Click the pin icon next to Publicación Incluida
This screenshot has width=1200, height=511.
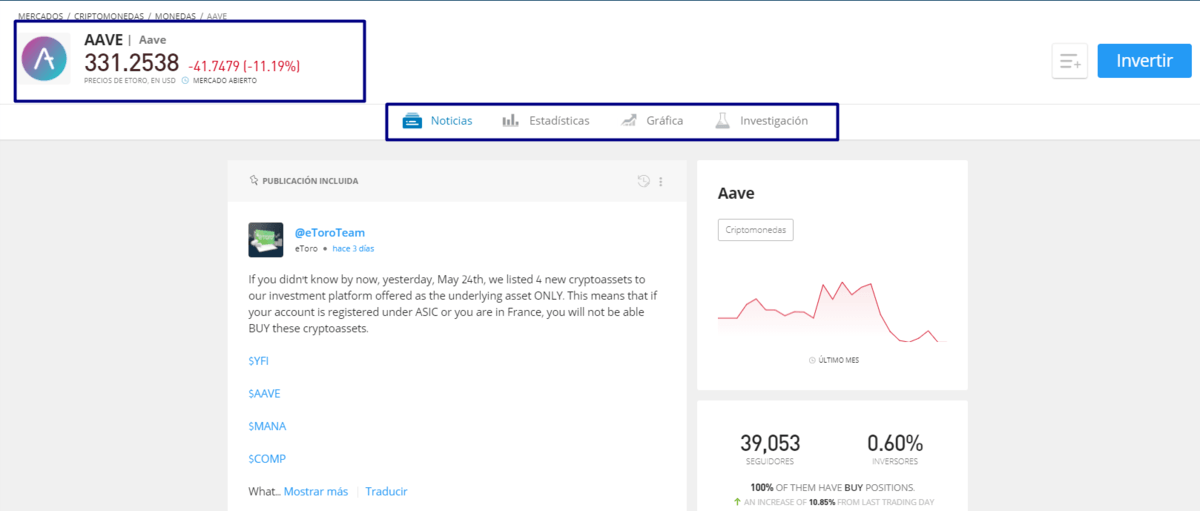click(x=254, y=181)
